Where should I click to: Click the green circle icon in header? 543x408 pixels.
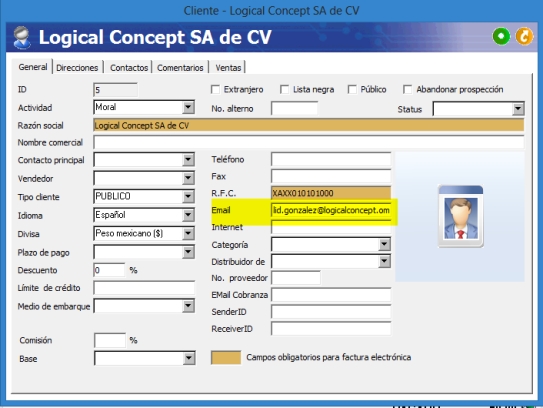click(x=501, y=36)
